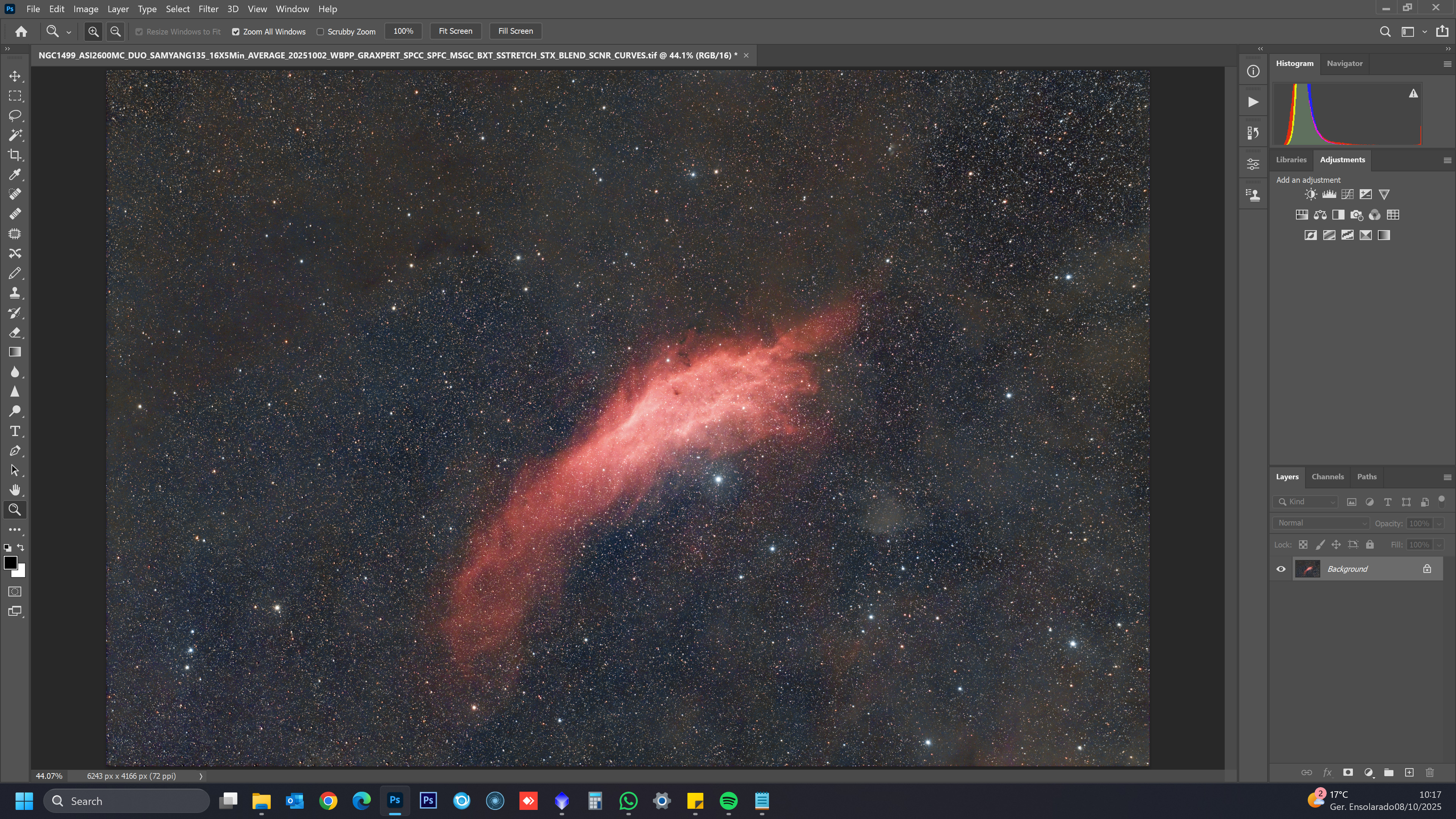Add a Levels adjustment

[1329, 195]
